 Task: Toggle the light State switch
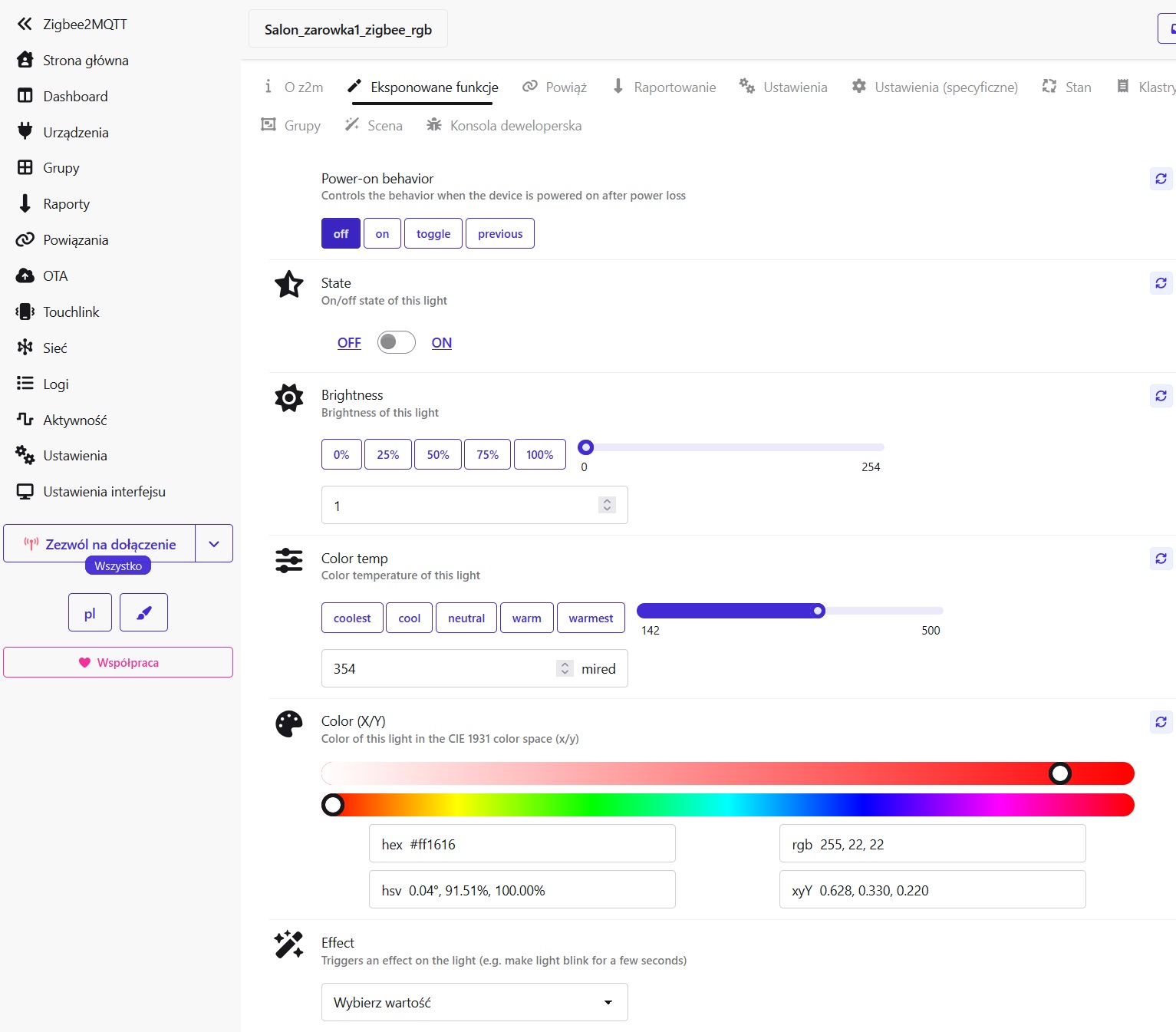[x=396, y=342]
